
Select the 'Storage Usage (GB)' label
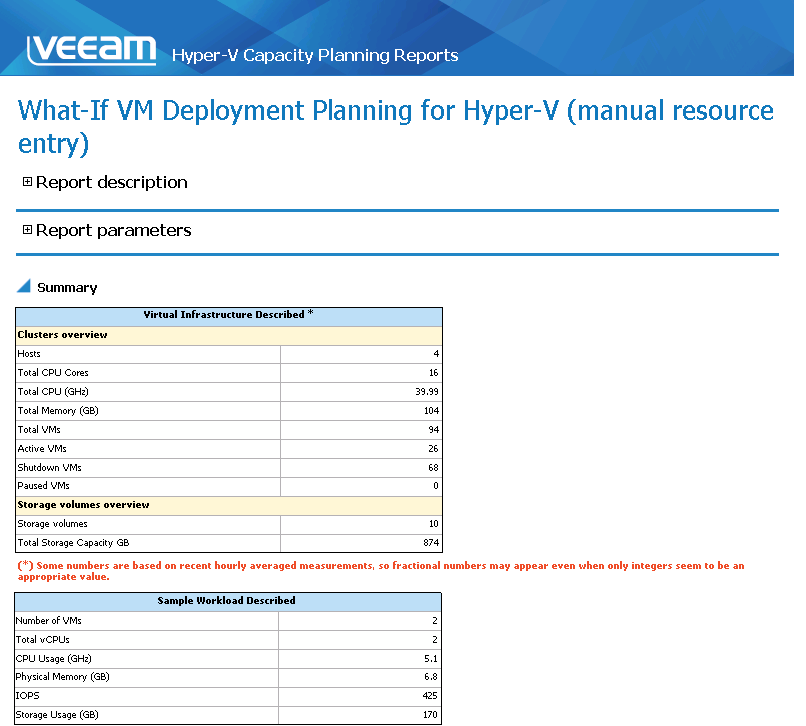pos(57,715)
